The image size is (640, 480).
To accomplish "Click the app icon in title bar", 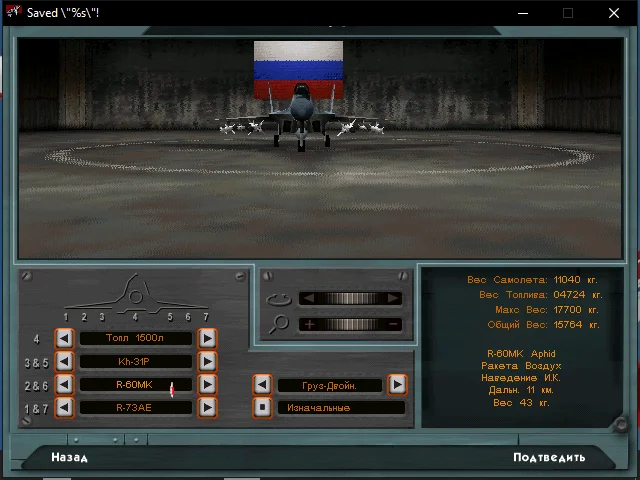I will pos(13,12).
